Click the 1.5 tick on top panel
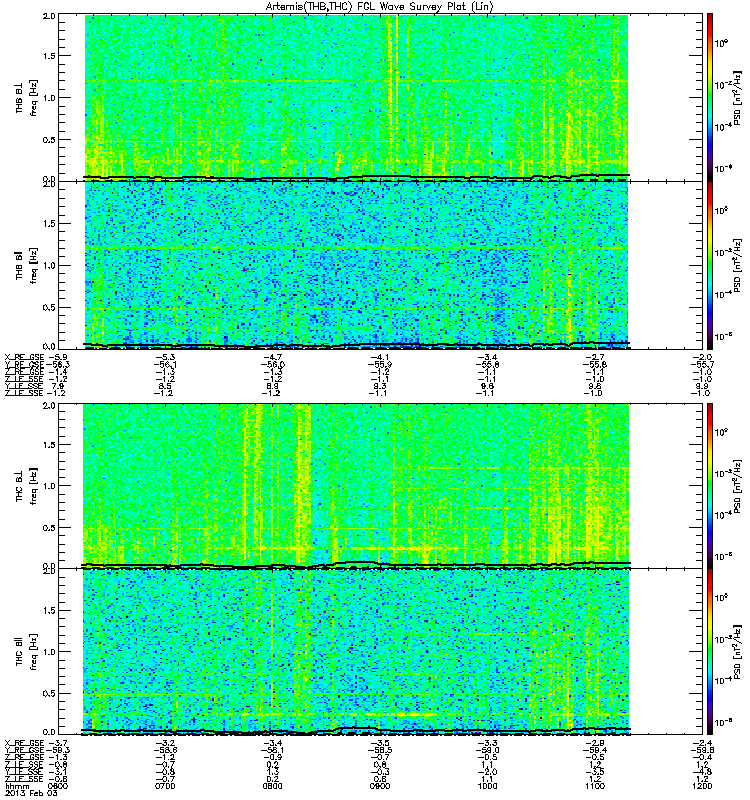This screenshot has width=750, height=800. (49, 56)
